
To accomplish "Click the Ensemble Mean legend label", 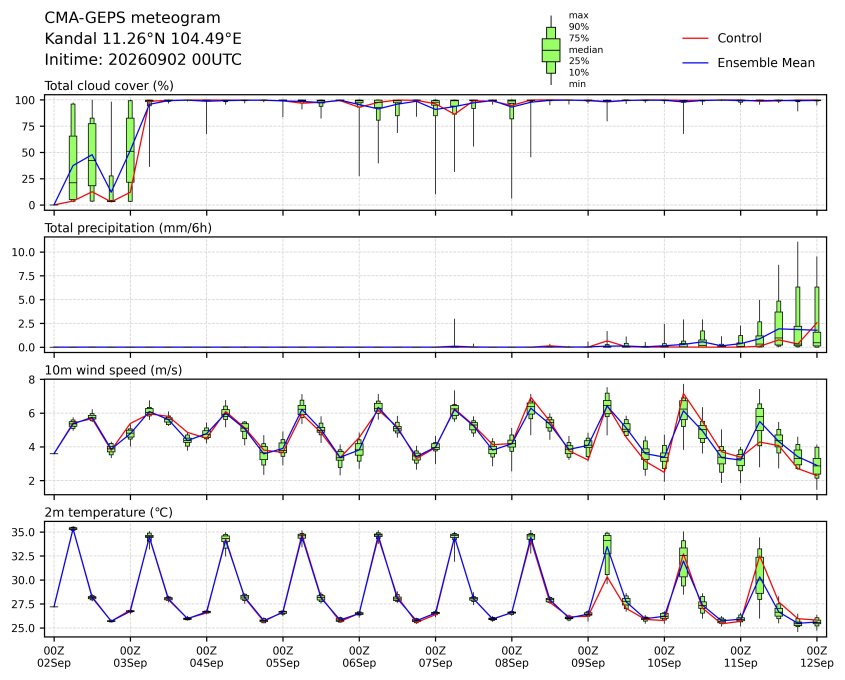I will 766,63.
